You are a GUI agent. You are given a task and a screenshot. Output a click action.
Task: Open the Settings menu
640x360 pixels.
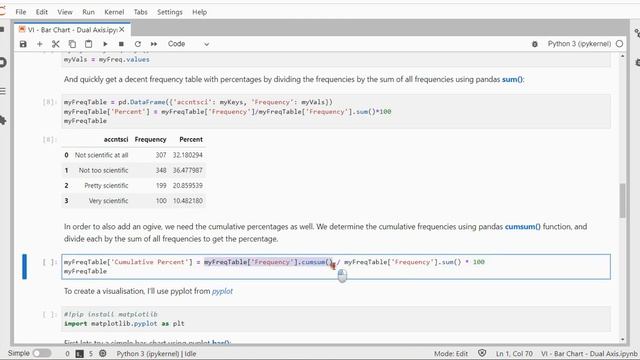tap(170, 12)
